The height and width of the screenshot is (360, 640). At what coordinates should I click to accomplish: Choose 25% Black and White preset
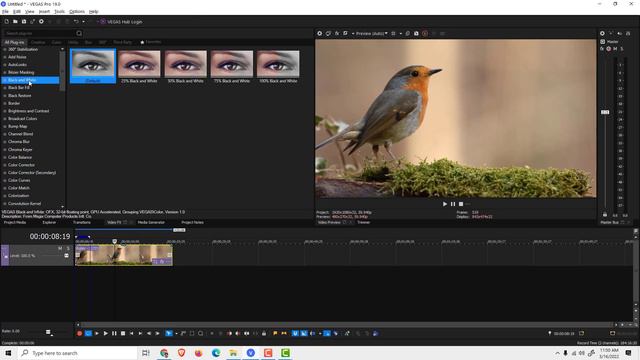click(139, 67)
